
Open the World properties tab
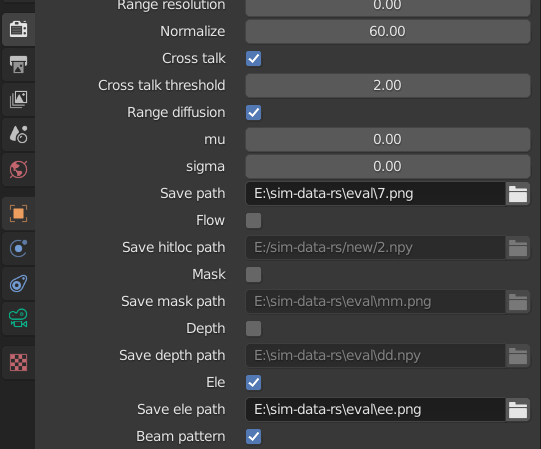click(18, 169)
